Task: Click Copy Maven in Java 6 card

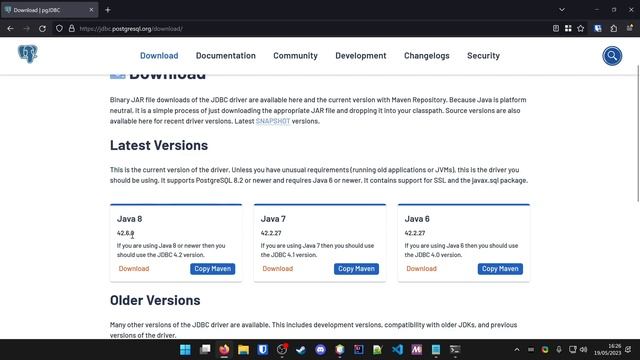Action: coord(500,269)
